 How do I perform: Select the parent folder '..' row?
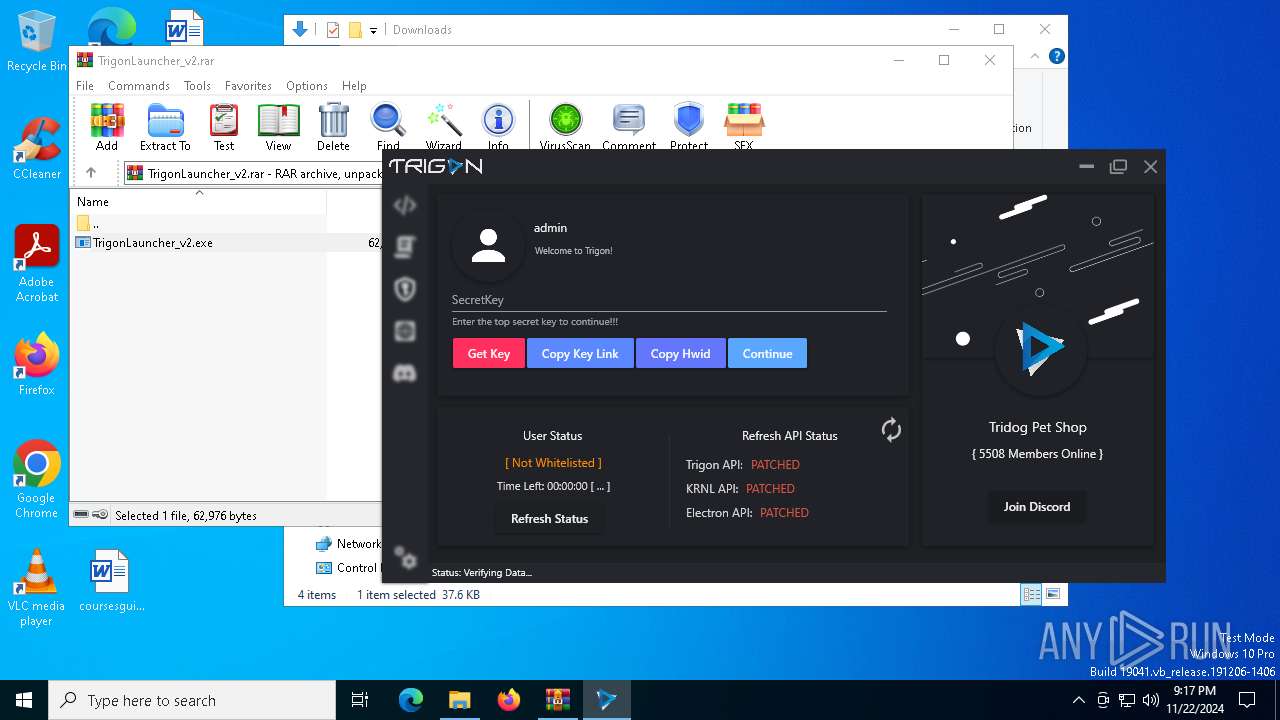(x=226, y=223)
